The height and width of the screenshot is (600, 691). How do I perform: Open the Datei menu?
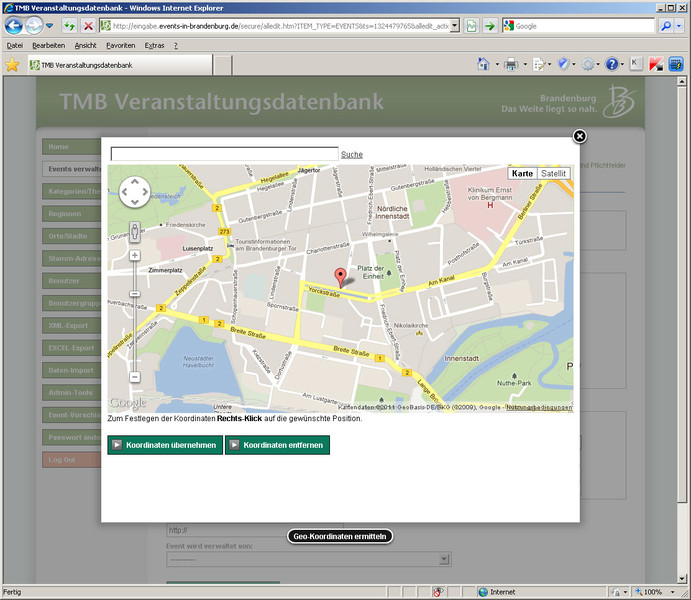point(15,45)
